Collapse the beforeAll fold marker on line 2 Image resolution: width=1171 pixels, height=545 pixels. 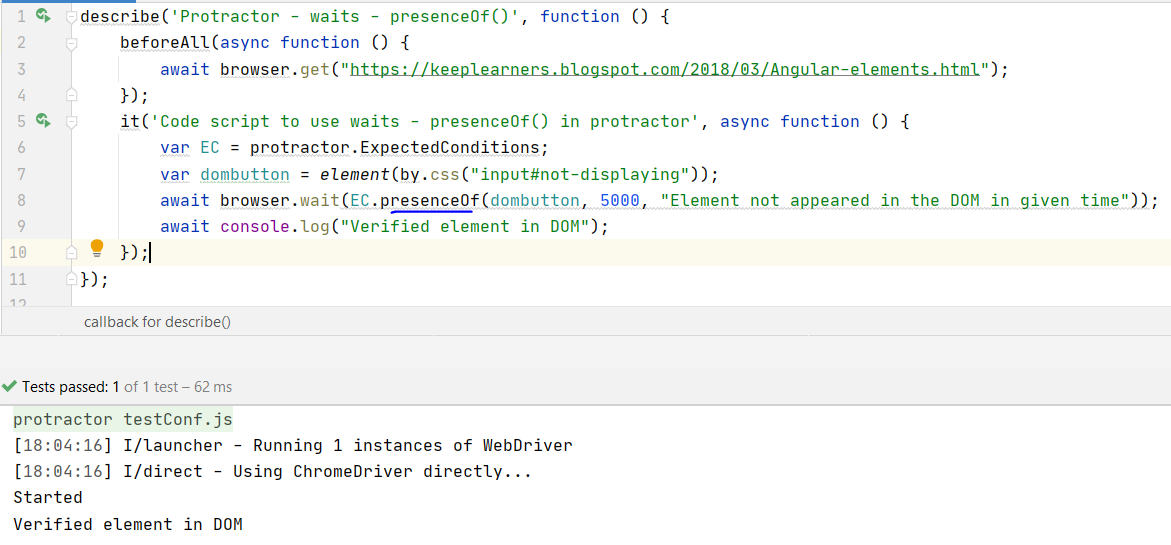pos(71,43)
